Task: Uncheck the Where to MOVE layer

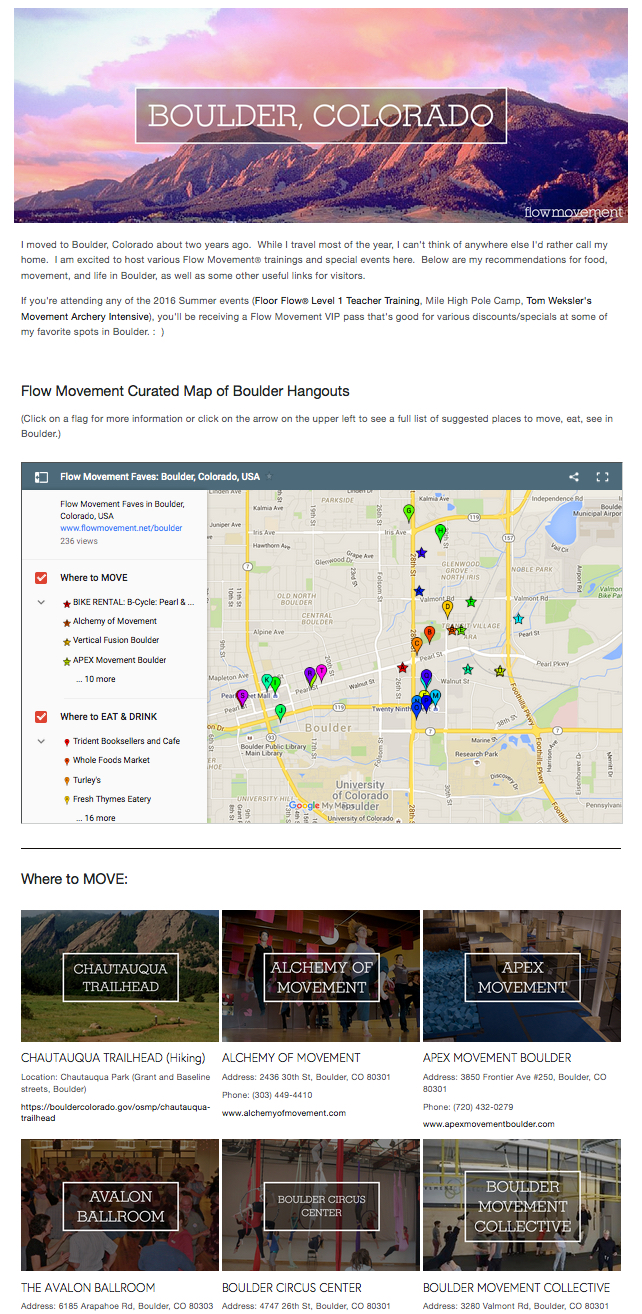Action: (x=41, y=578)
